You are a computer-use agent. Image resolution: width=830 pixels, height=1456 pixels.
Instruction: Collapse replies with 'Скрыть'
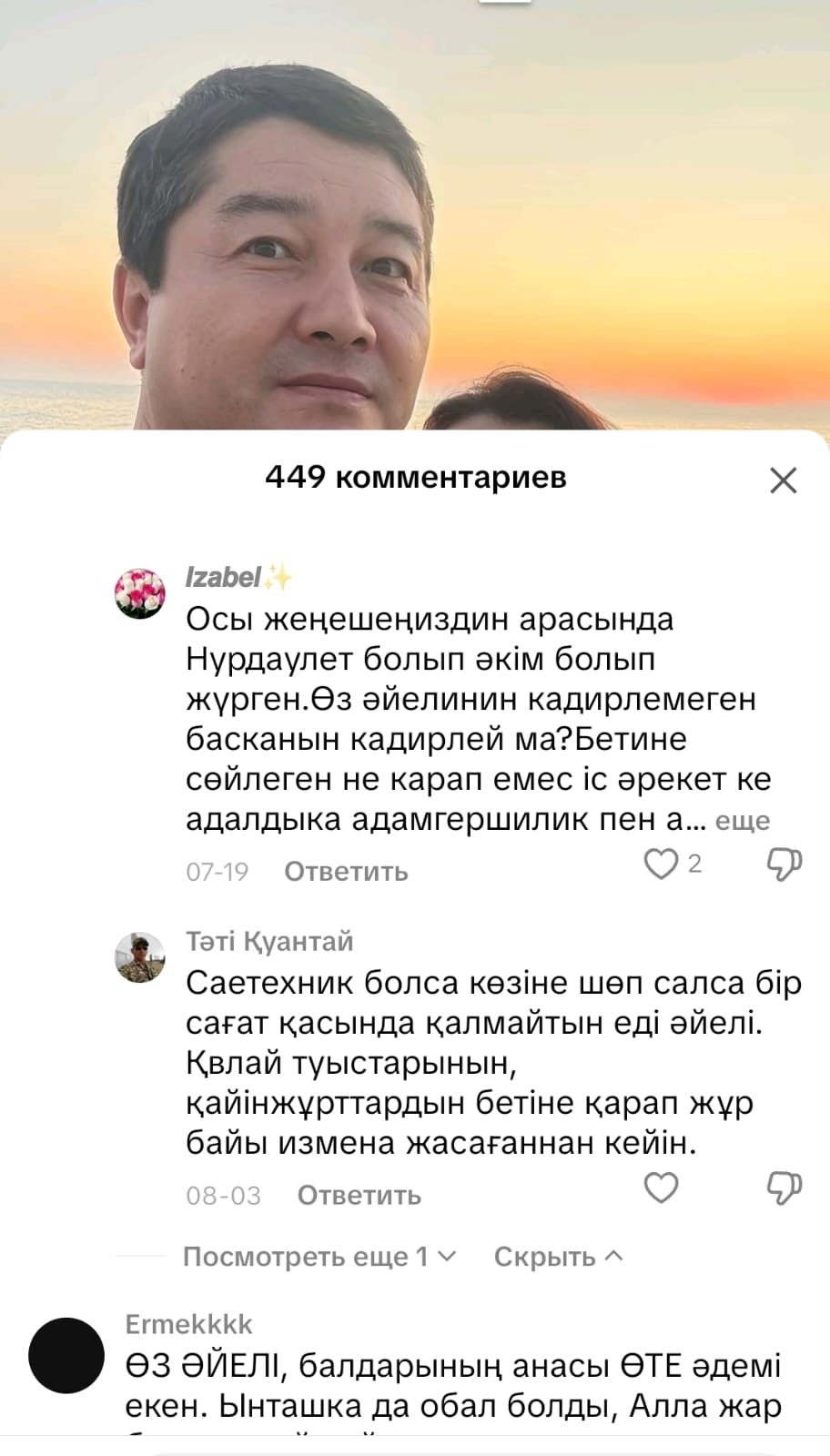(x=558, y=1257)
